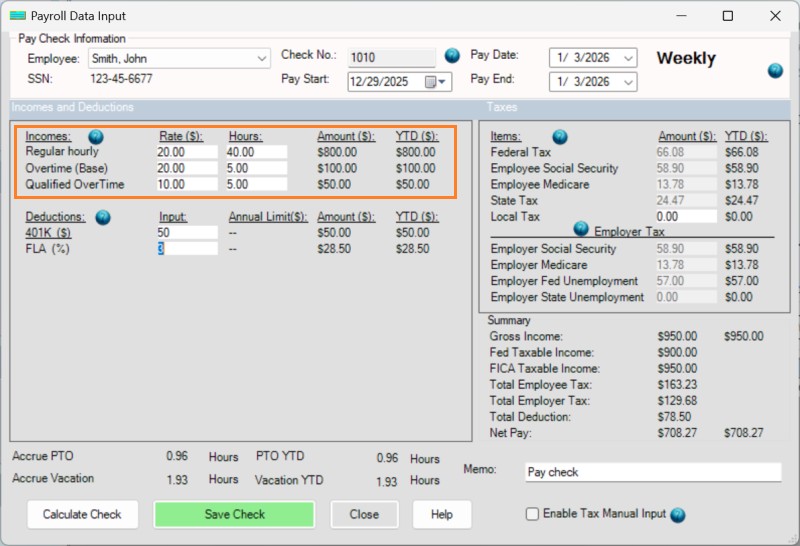
Task: Click the Gross Income amount $950.00
Action: [677, 336]
